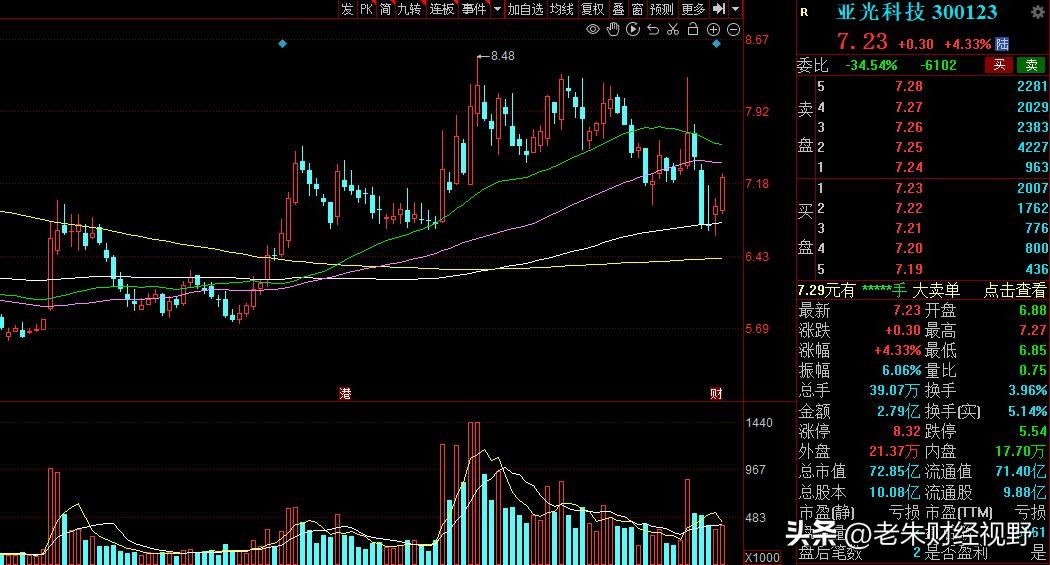Zoom in with the plus circle icon
The height and width of the screenshot is (565, 1050).
click(713, 29)
